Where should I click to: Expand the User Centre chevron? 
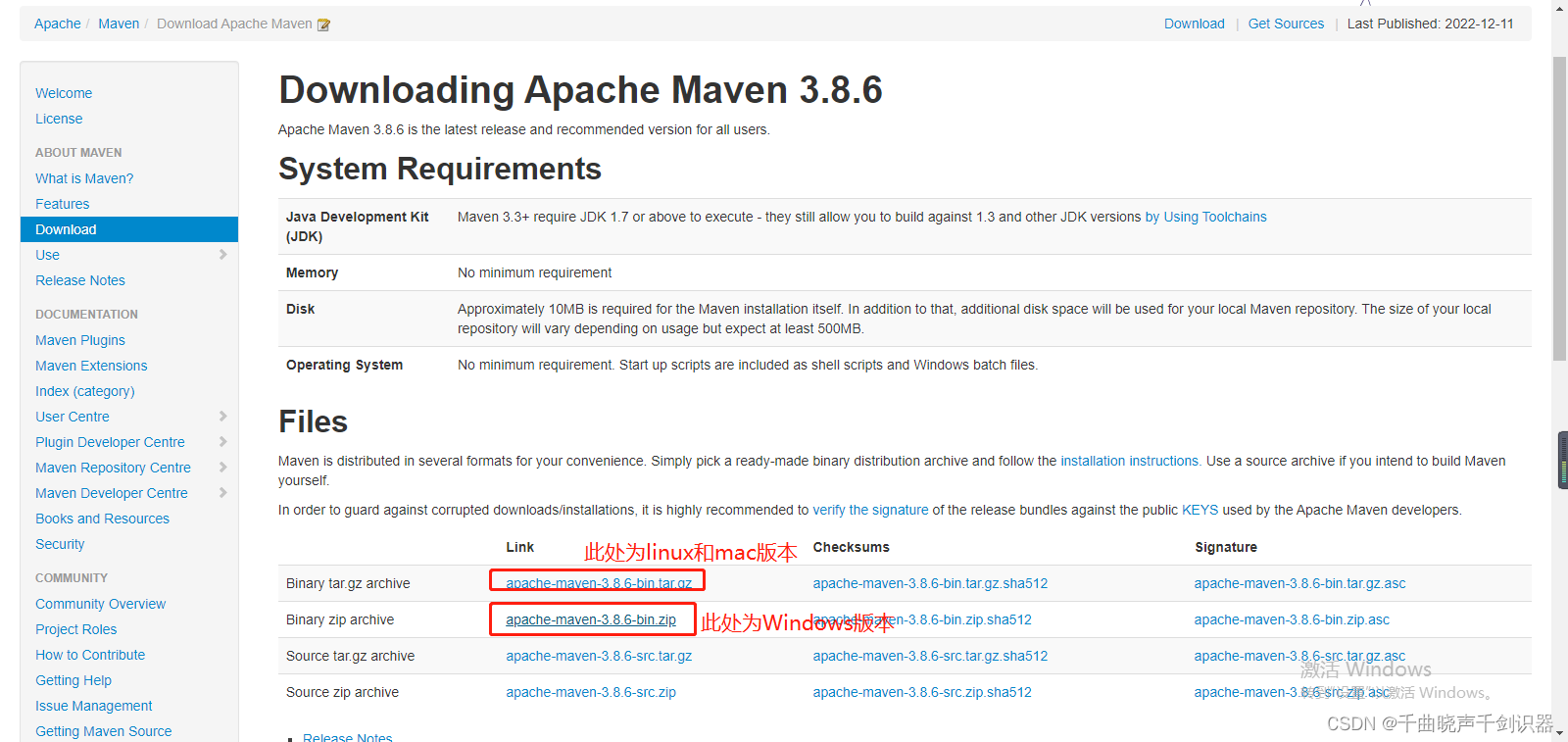pos(222,417)
